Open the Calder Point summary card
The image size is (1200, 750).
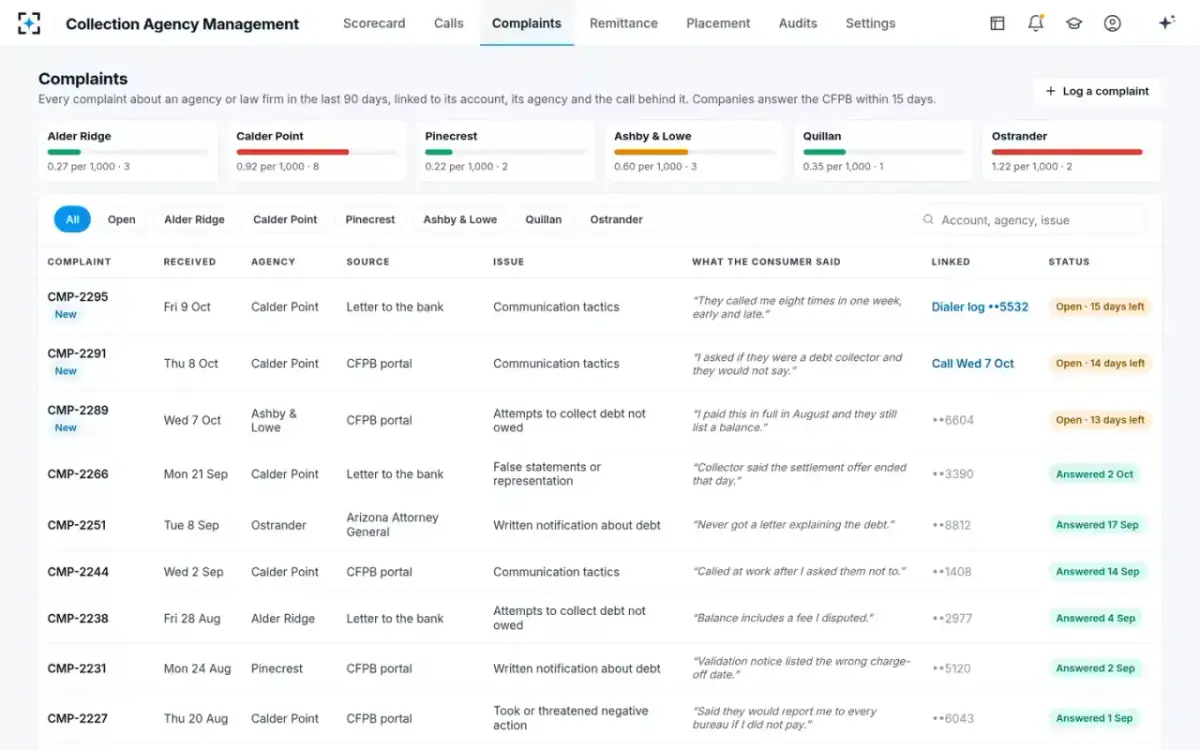pyautogui.click(x=317, y=151)
